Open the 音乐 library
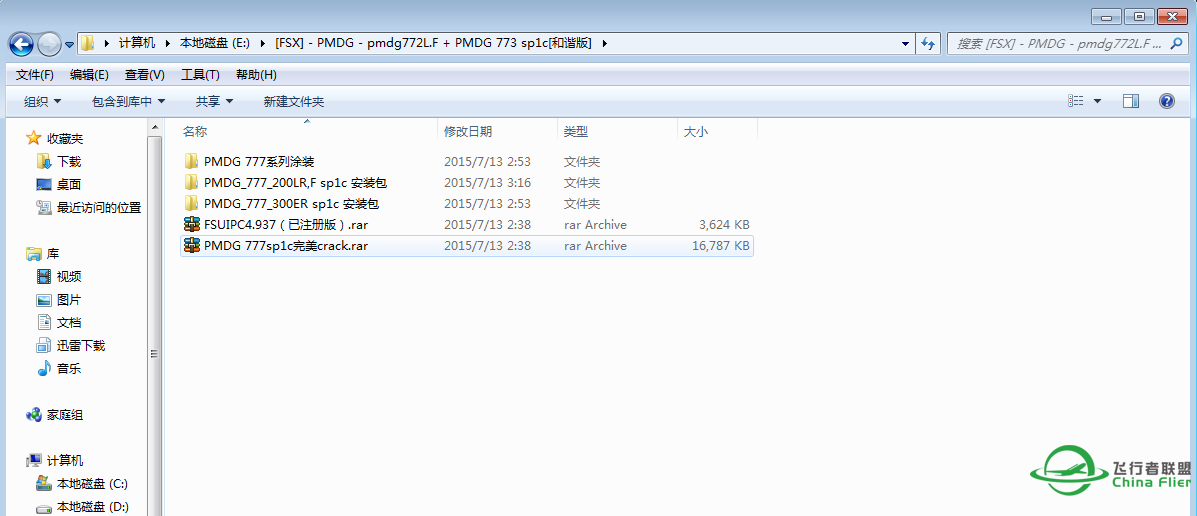1197x516 pixels. (69, 369)
